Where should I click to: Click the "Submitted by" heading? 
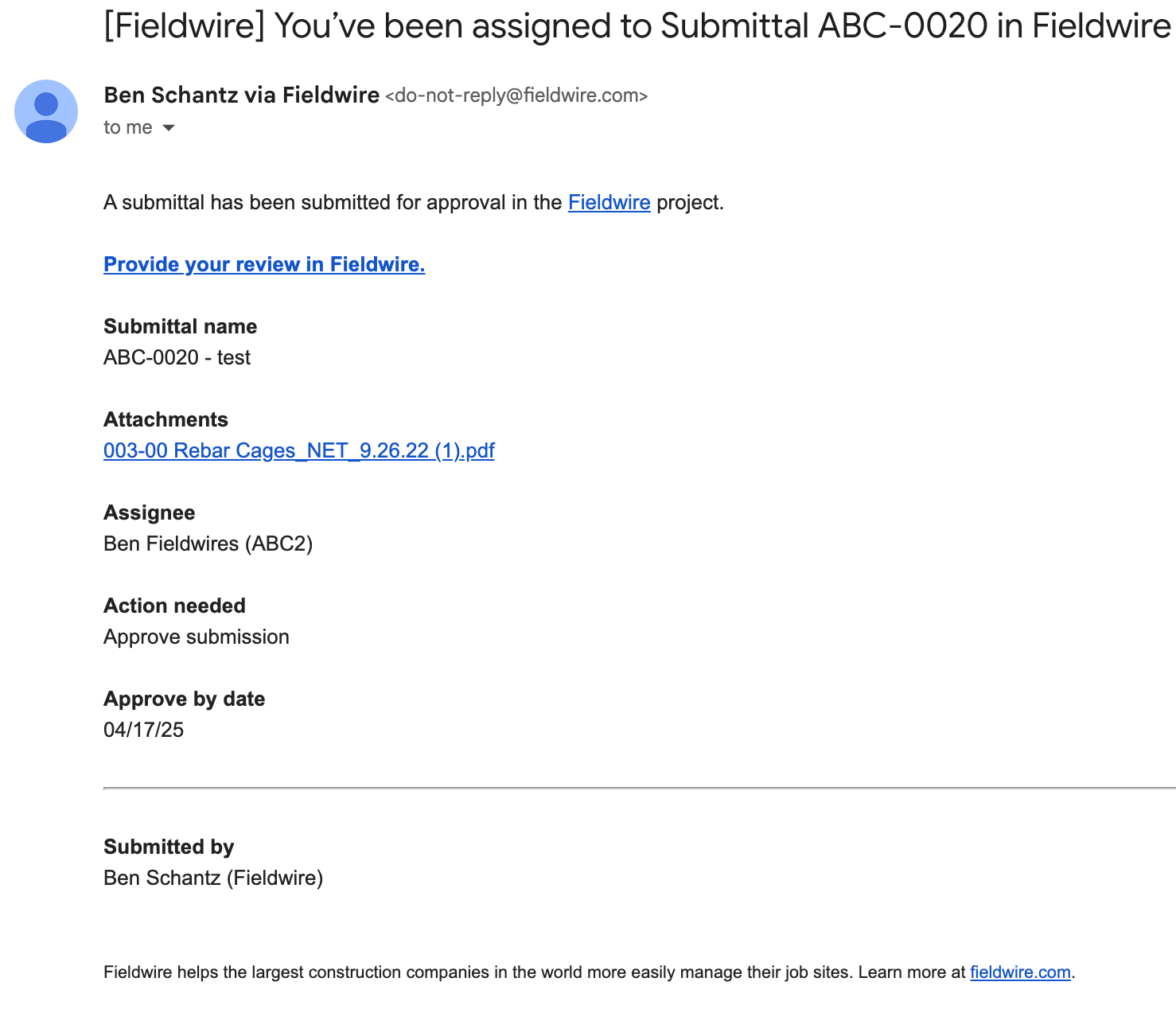tap(169, 847)
